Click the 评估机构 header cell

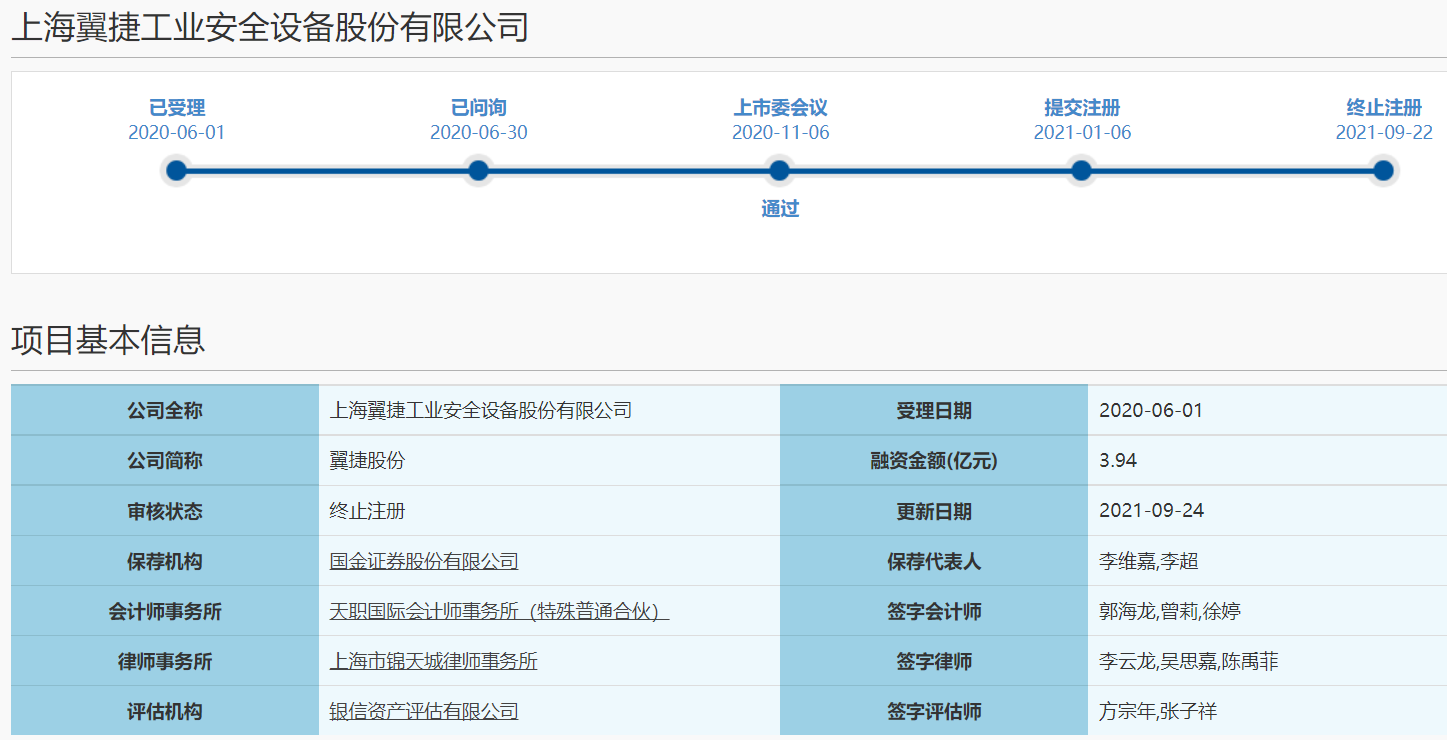coord(165,711)
